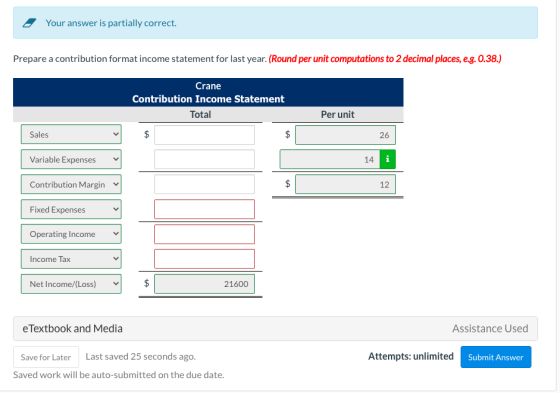Click the Assistance Used label

click(x=490, y=328)
